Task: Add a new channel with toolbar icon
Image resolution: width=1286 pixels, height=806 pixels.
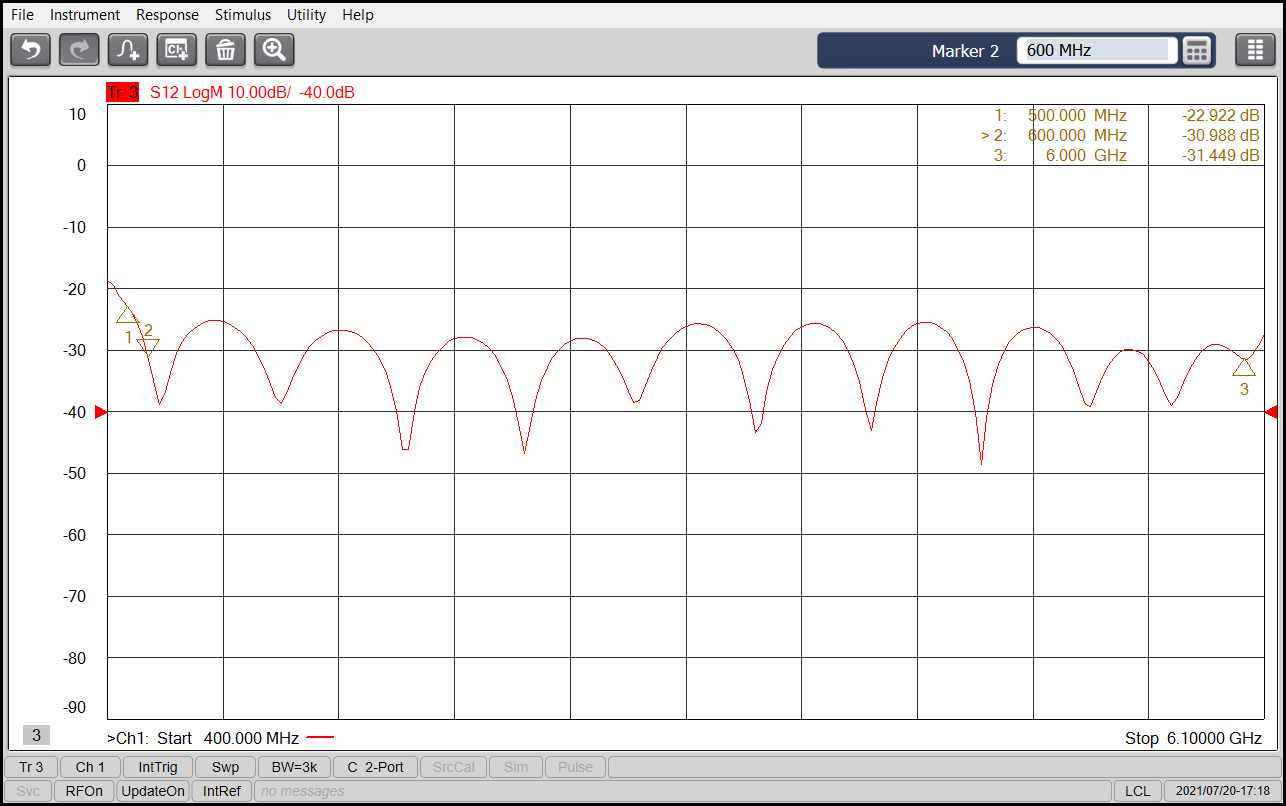Action: click(177, 49)
